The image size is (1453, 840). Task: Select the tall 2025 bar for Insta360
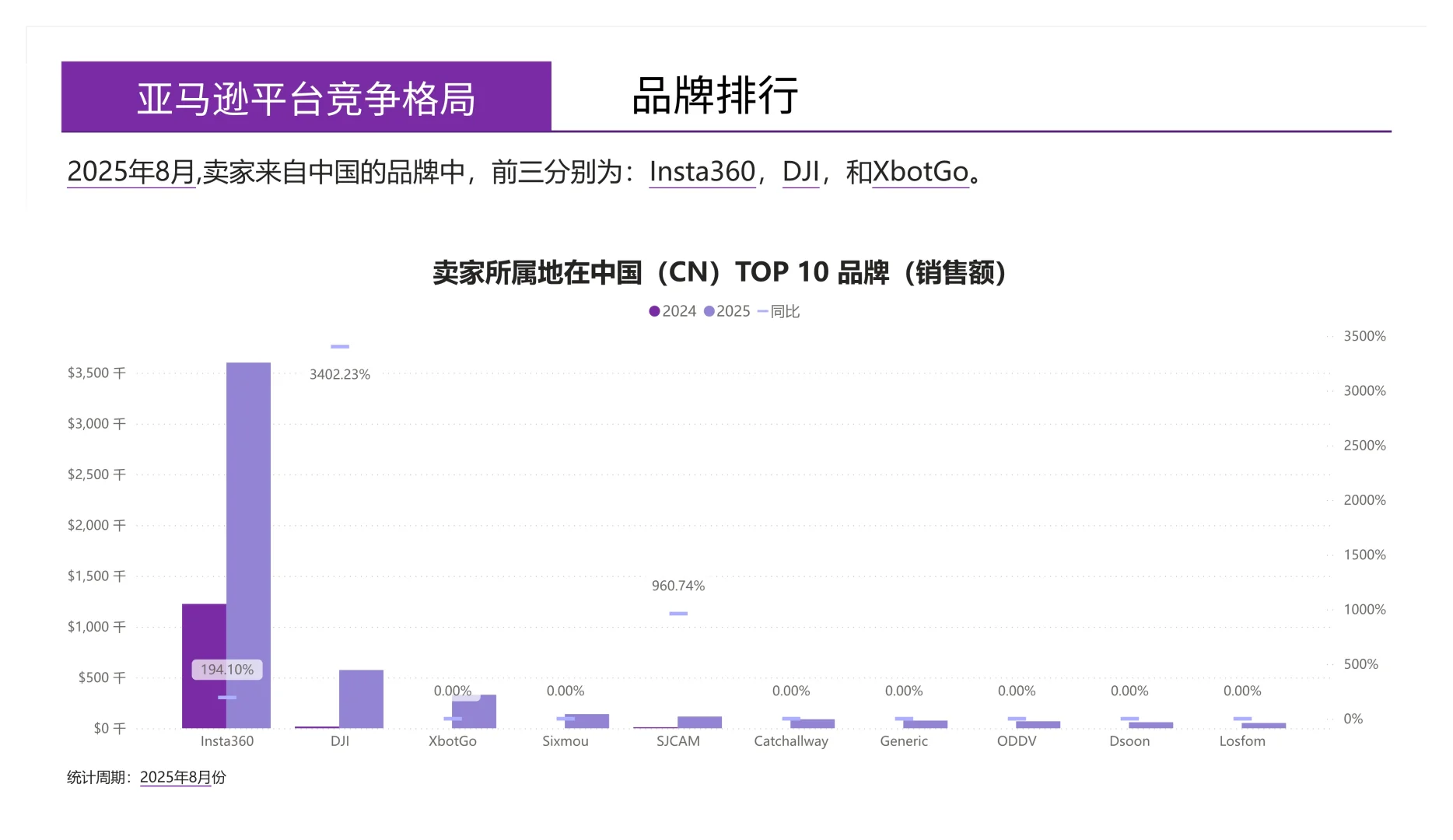click(x=248, y=545)
